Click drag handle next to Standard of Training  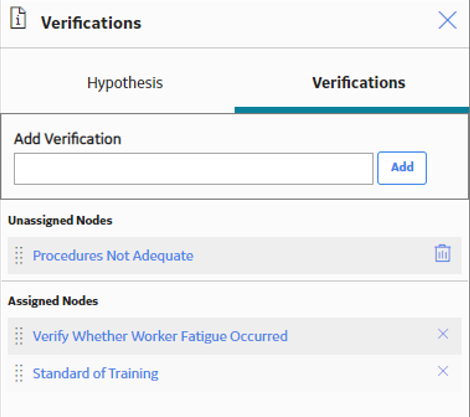19,373
